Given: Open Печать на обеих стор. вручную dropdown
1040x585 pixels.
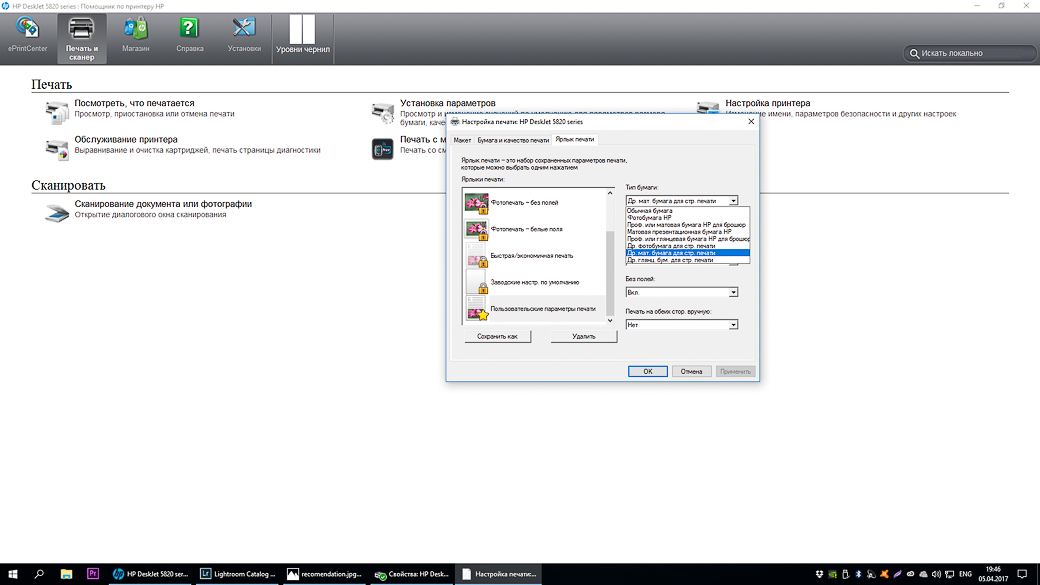Looking at the screenshot, I should tap(682, 324).
